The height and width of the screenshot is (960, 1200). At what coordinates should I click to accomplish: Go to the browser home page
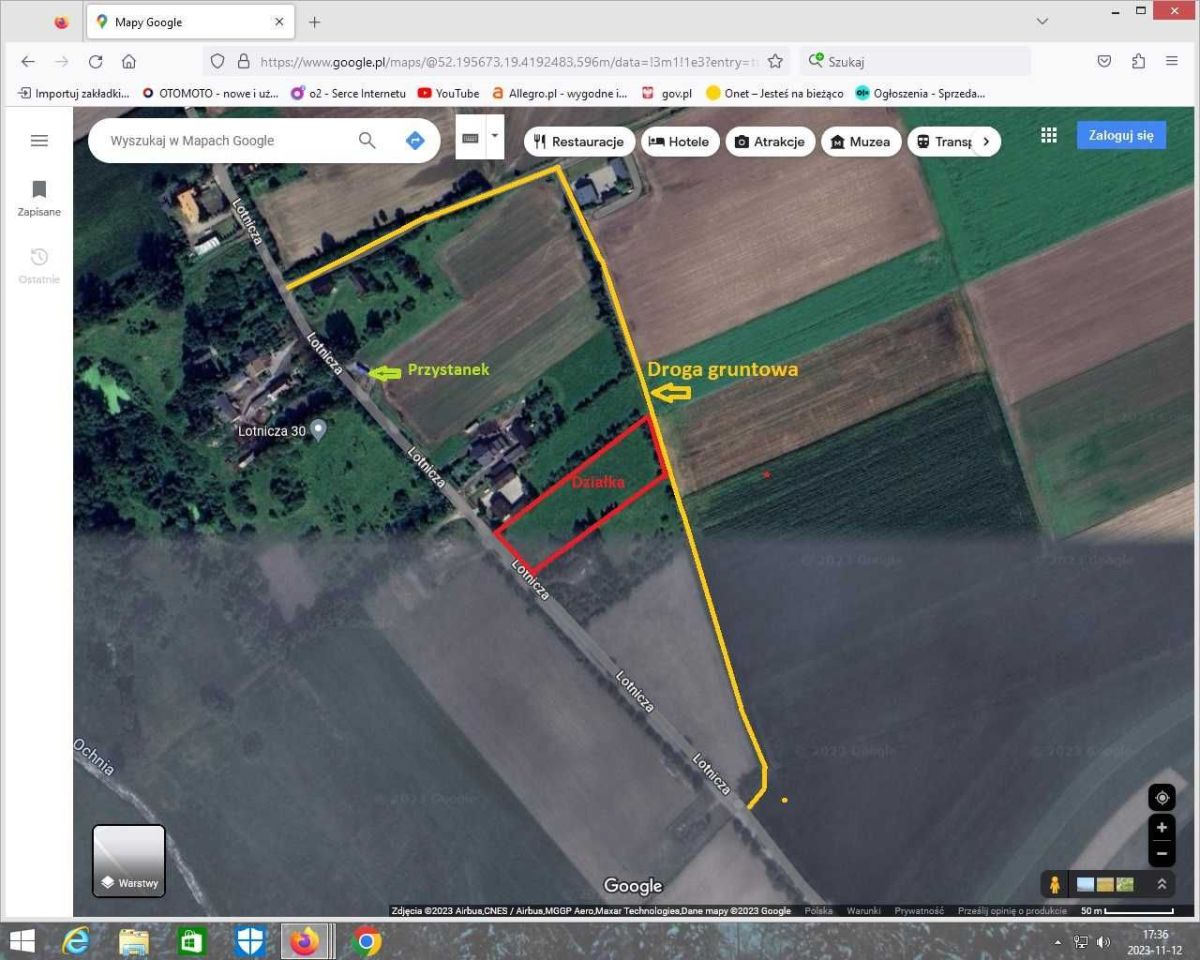click(x=129, y=61)
